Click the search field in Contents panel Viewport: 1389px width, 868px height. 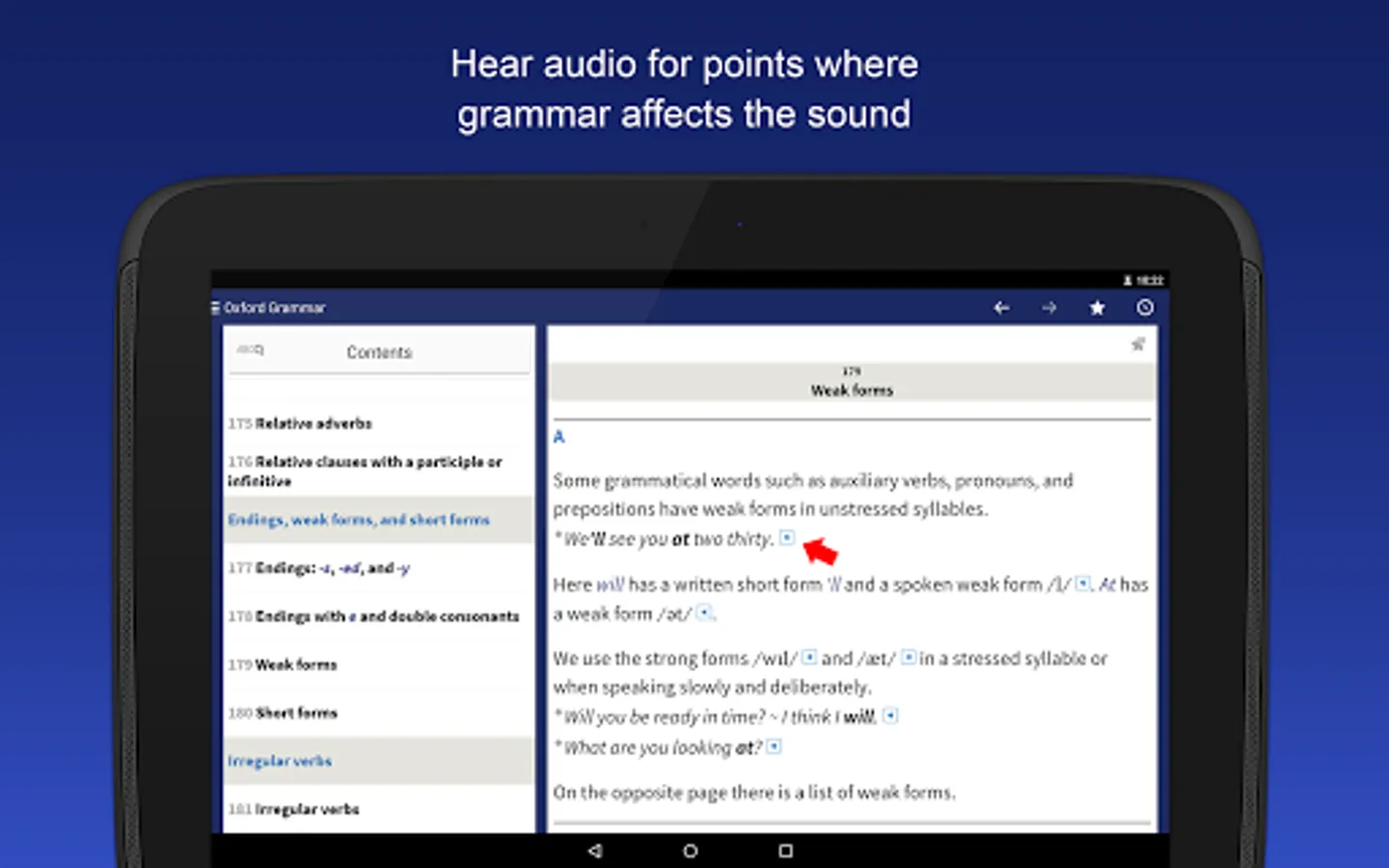251,350
